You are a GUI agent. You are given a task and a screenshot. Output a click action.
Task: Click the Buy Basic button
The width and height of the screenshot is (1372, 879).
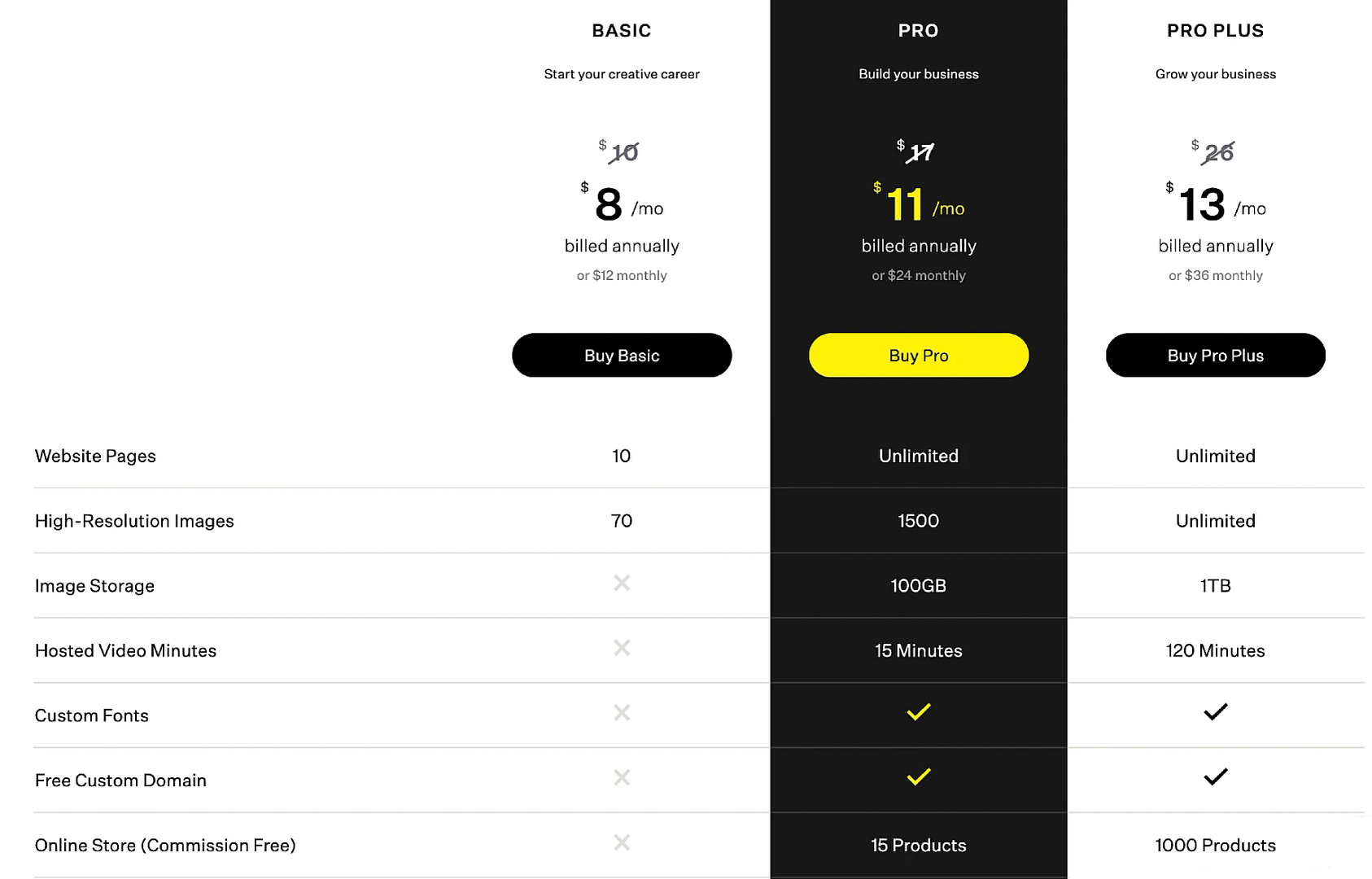[x=622, y=355]
